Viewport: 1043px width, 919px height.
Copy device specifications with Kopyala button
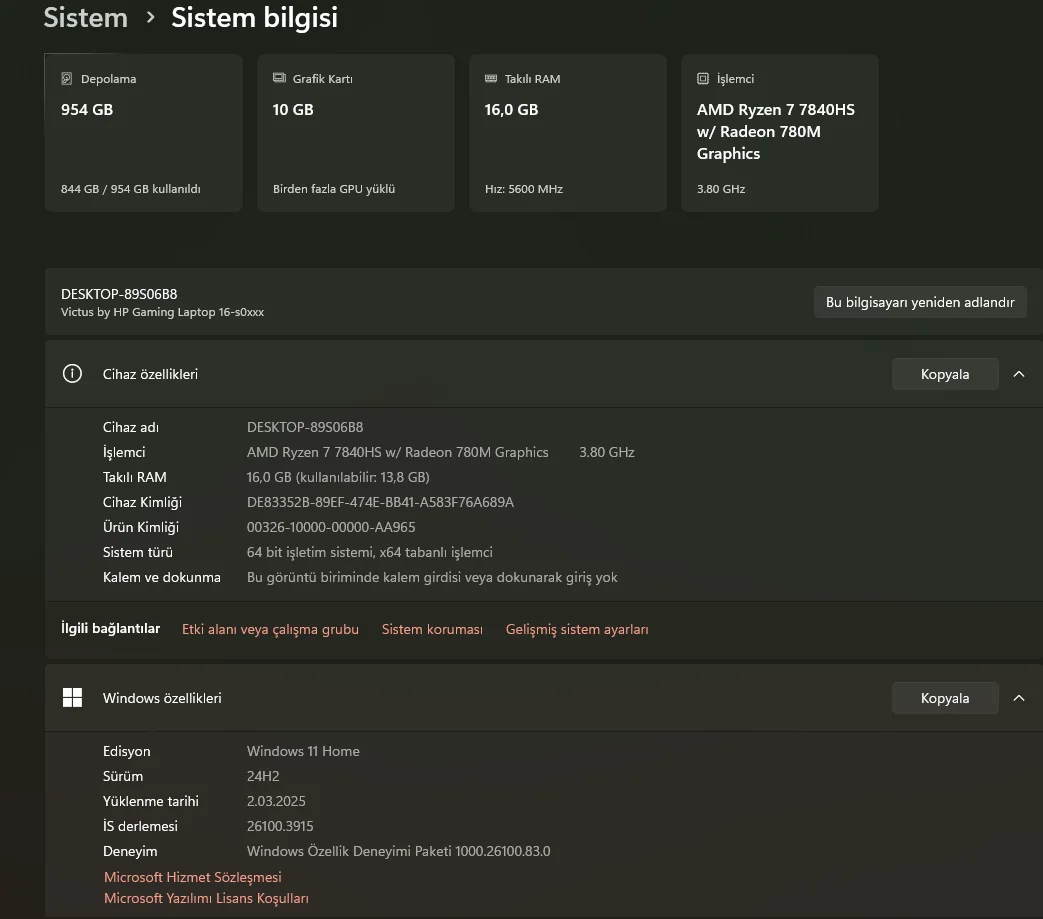(945, 374)
